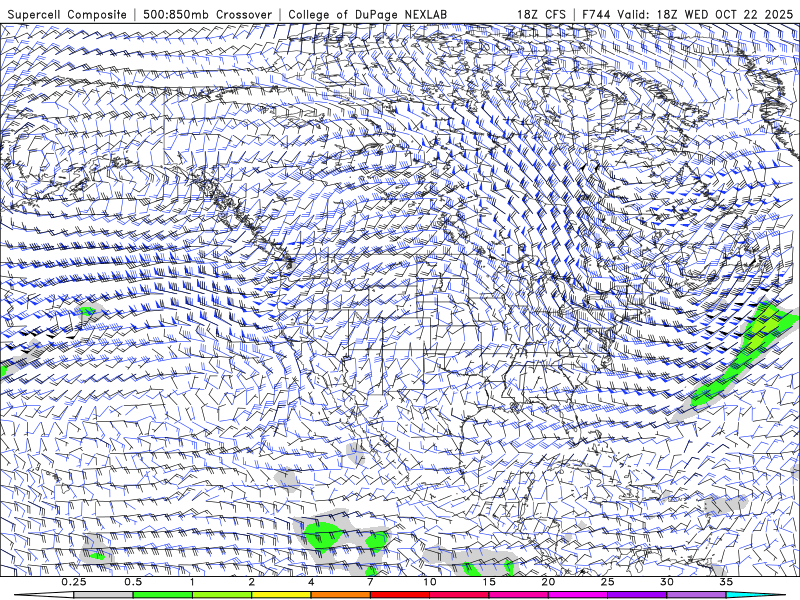Select bright green 0.5–1 color bar segment
800x600 pixels.
[162, 595]
